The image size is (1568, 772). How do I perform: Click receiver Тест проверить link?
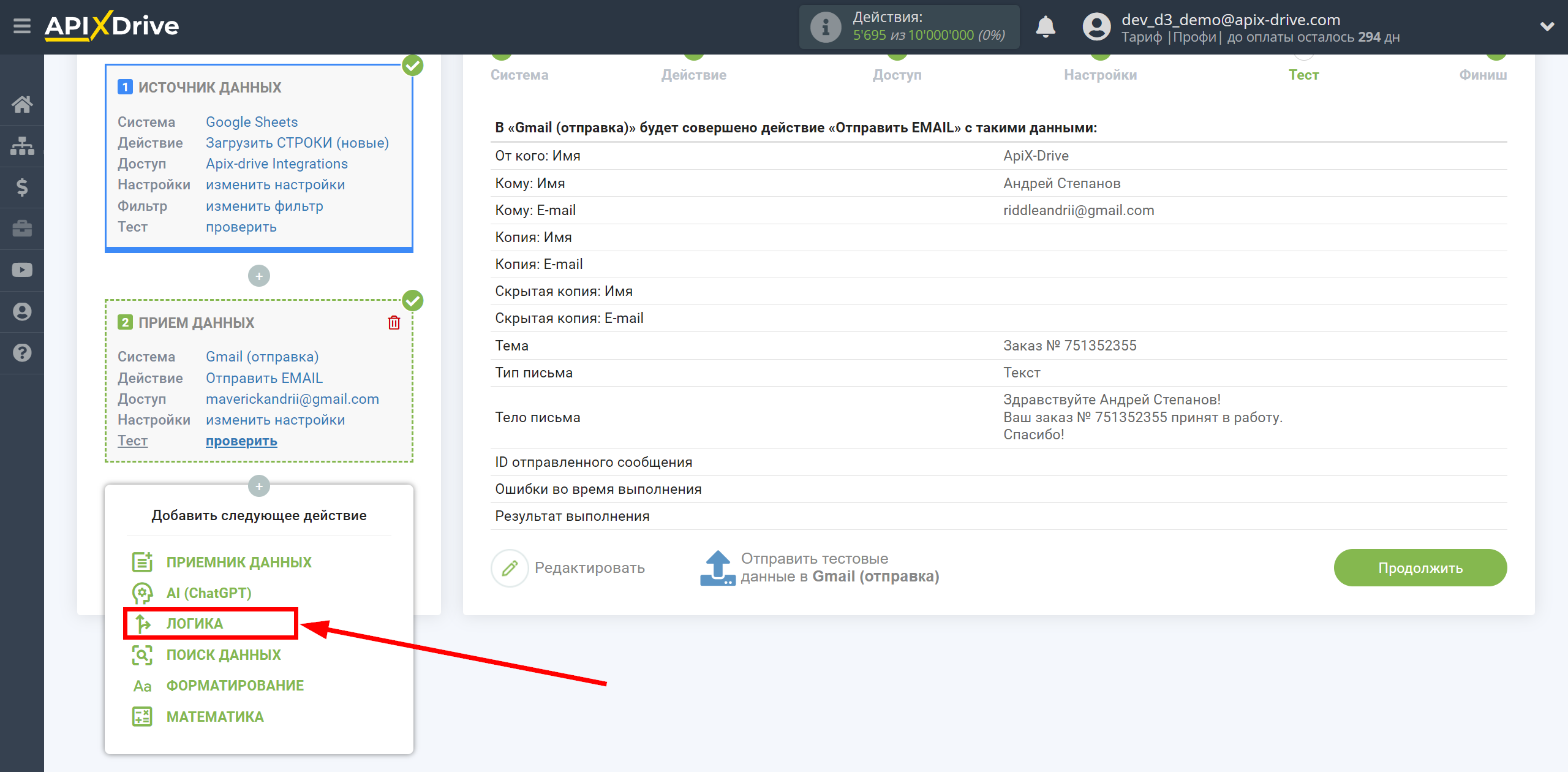click(241, 441)
